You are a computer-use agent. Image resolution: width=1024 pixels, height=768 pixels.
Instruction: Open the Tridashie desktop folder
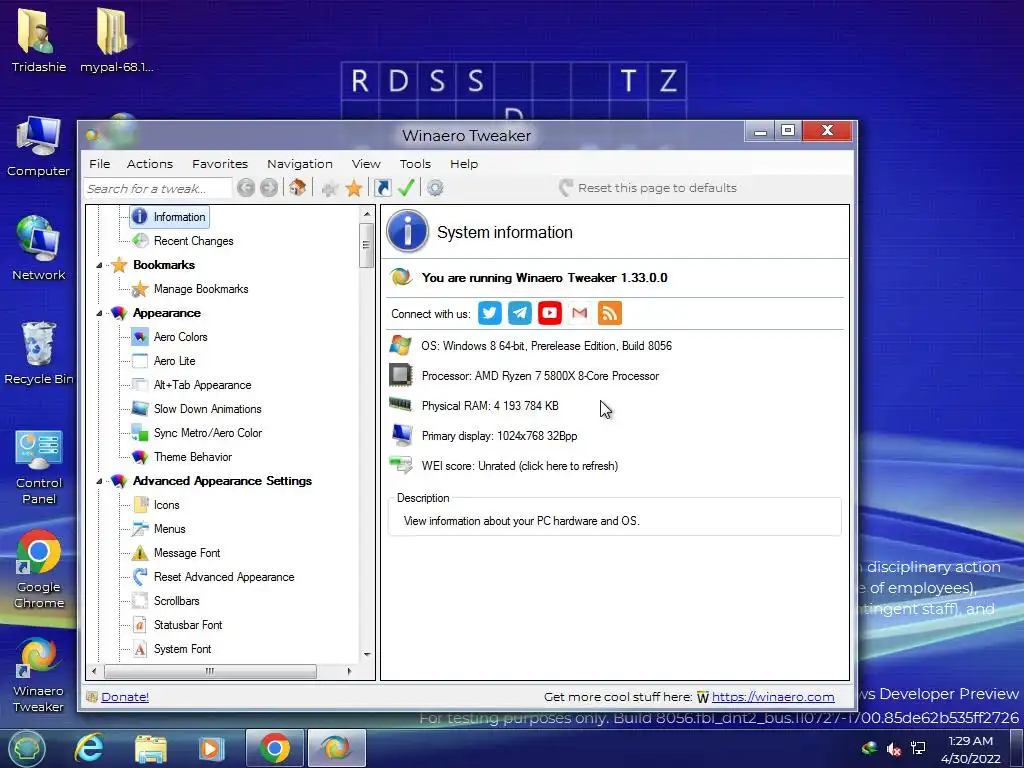pyautogui.click(x=39, y=39)
